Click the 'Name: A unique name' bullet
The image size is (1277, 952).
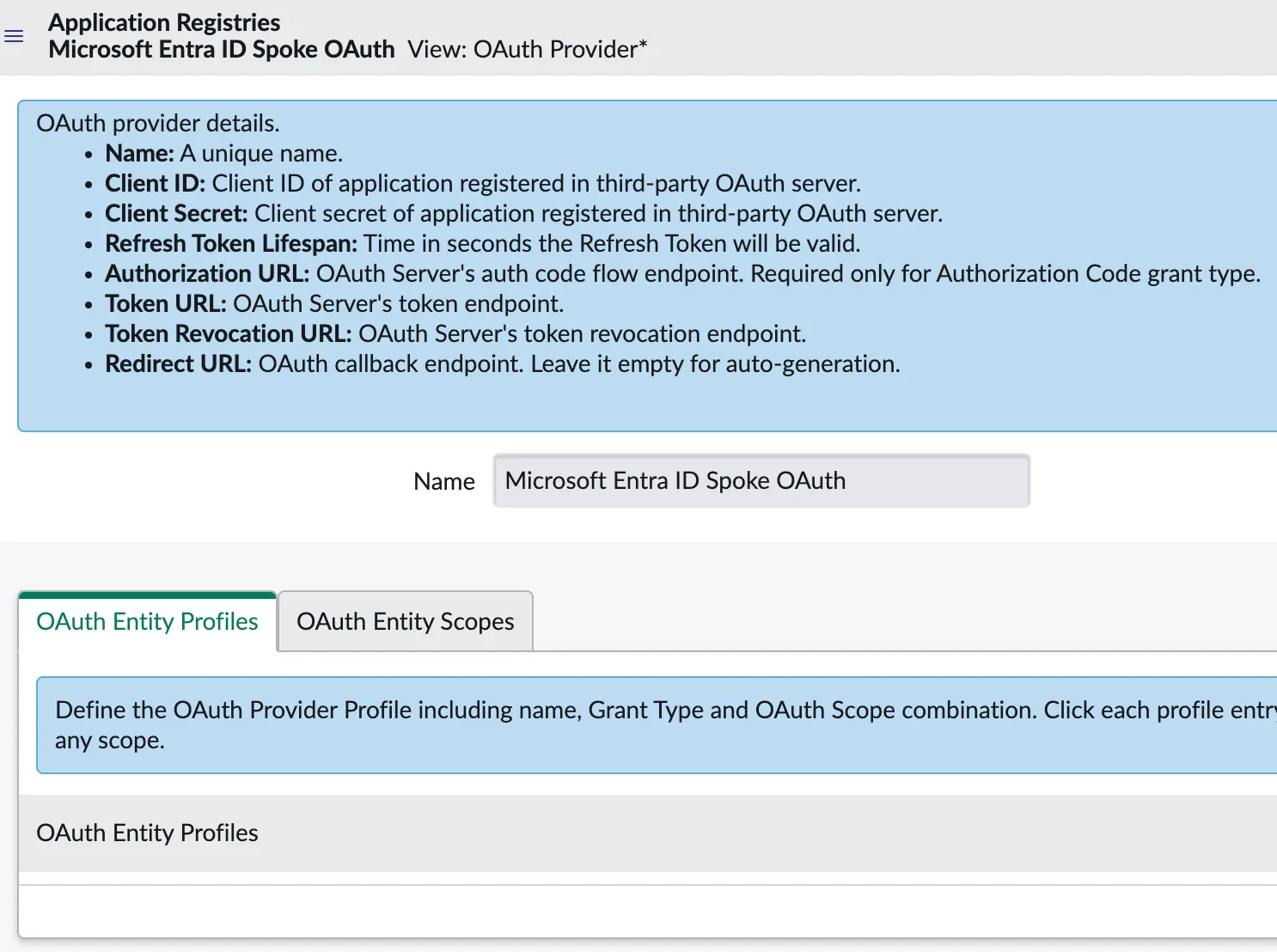tap(223, 153)
